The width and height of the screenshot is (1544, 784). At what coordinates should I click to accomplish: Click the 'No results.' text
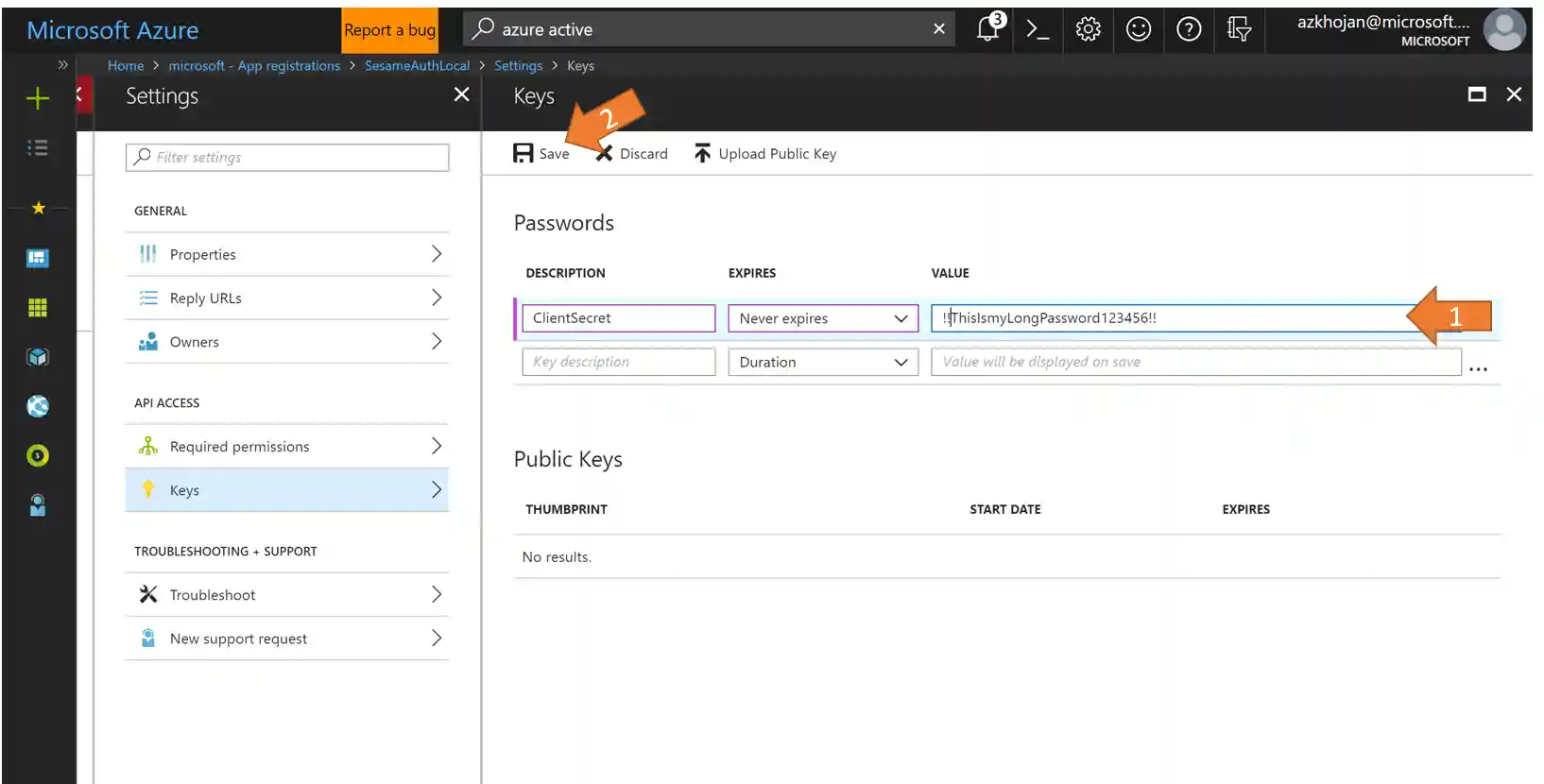[x=557, y=557]
